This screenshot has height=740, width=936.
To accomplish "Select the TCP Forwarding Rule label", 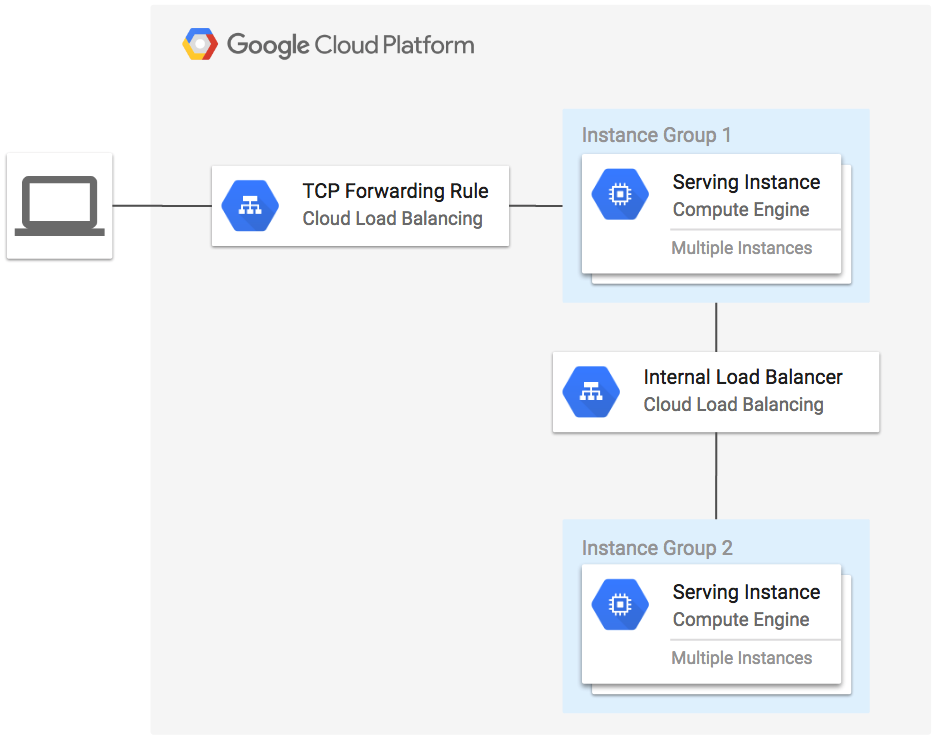I will (x=395, y=191).
